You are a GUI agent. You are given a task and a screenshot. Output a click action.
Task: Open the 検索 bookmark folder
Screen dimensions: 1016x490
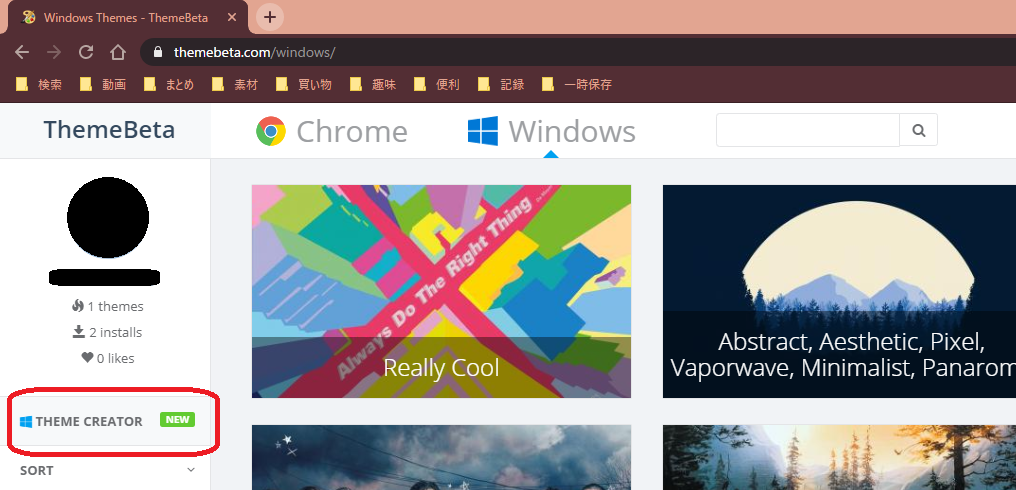click(x=39, y=84)
